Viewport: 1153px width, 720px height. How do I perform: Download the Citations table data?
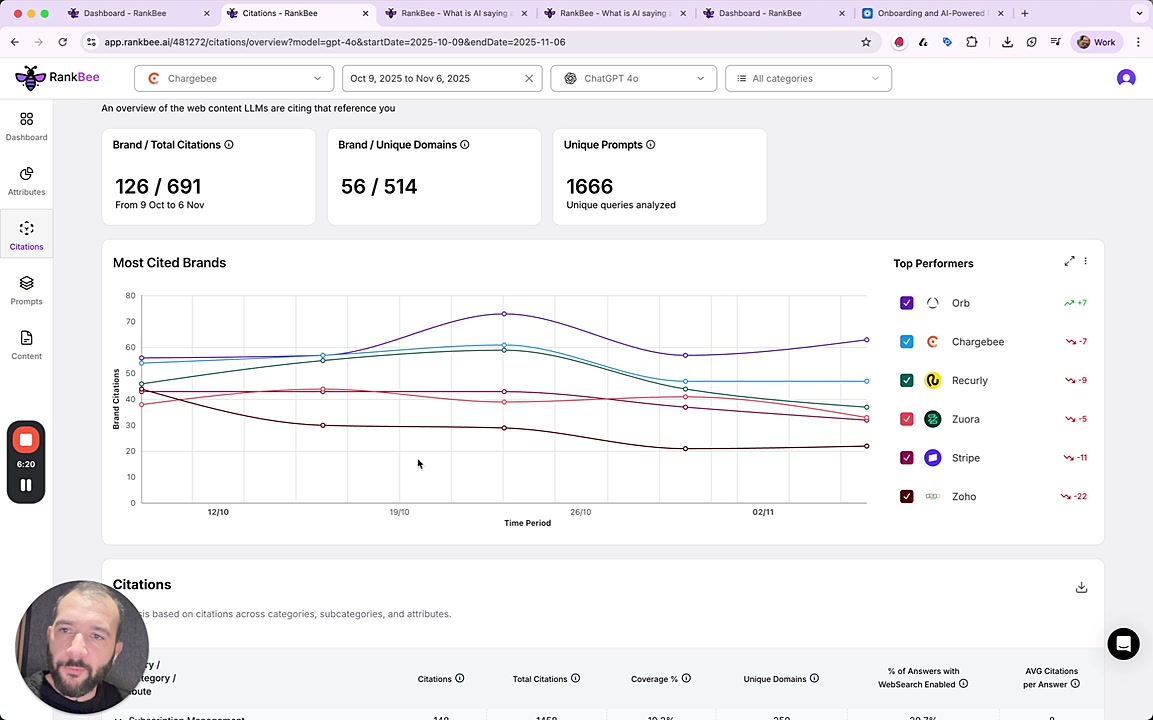click(1081, 588)
